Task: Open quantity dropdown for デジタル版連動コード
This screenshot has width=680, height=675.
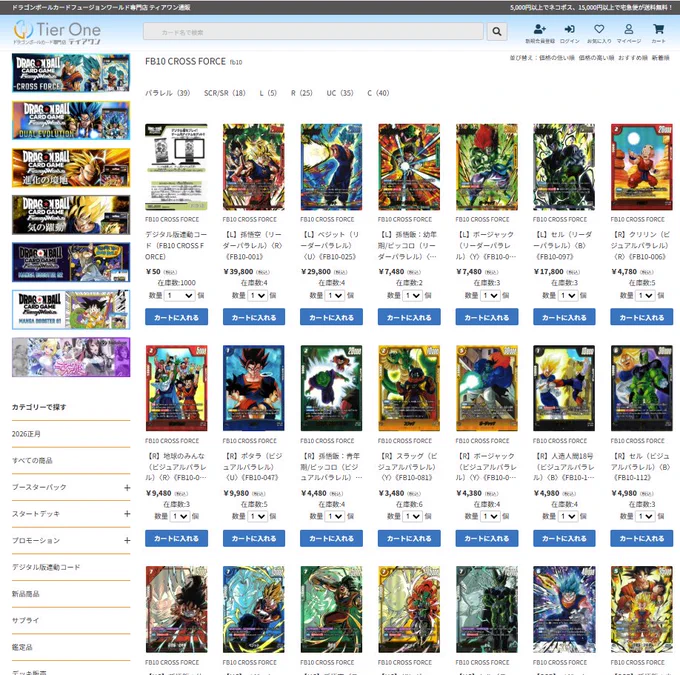Action: tap(180, 295)
